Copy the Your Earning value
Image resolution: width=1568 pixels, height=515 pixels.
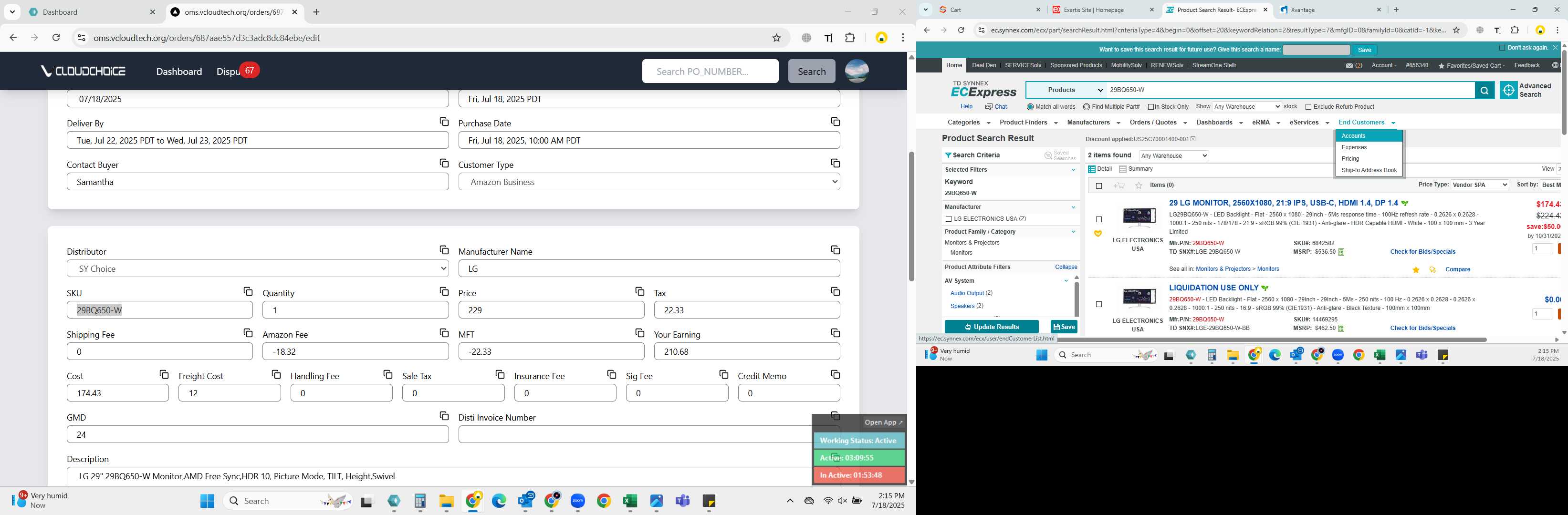click(x=835, y=333)
